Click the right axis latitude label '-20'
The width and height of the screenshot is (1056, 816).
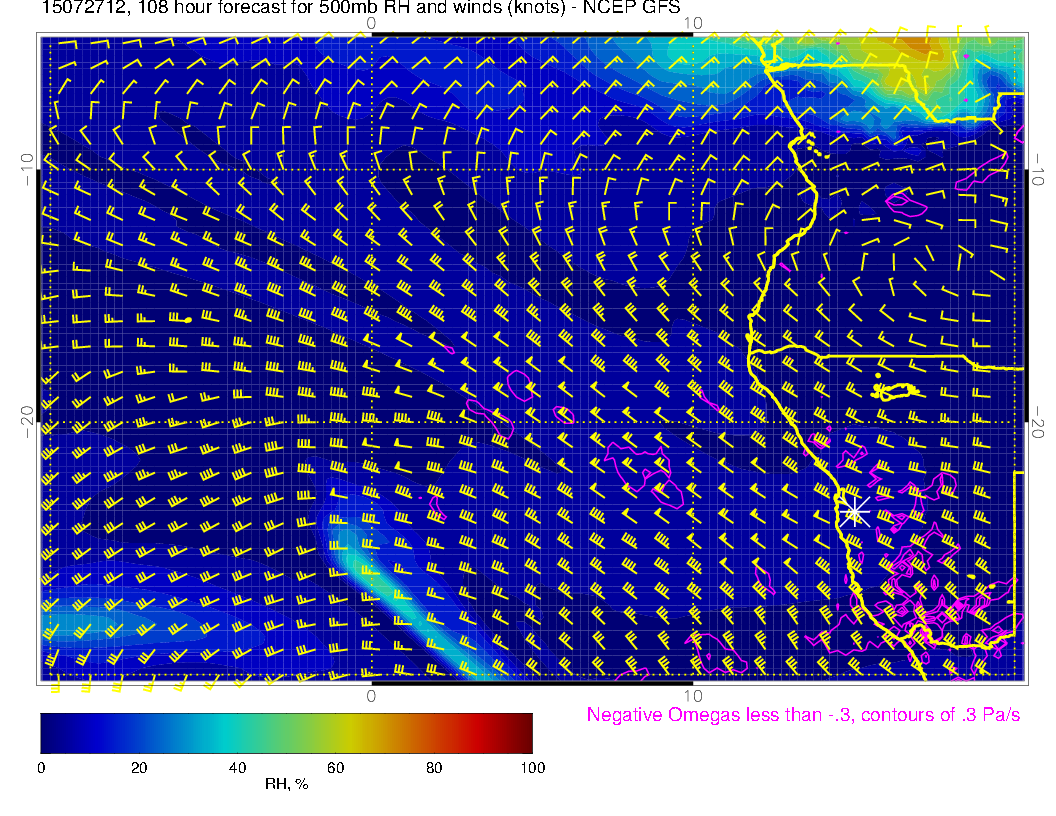coord(1038,423)
